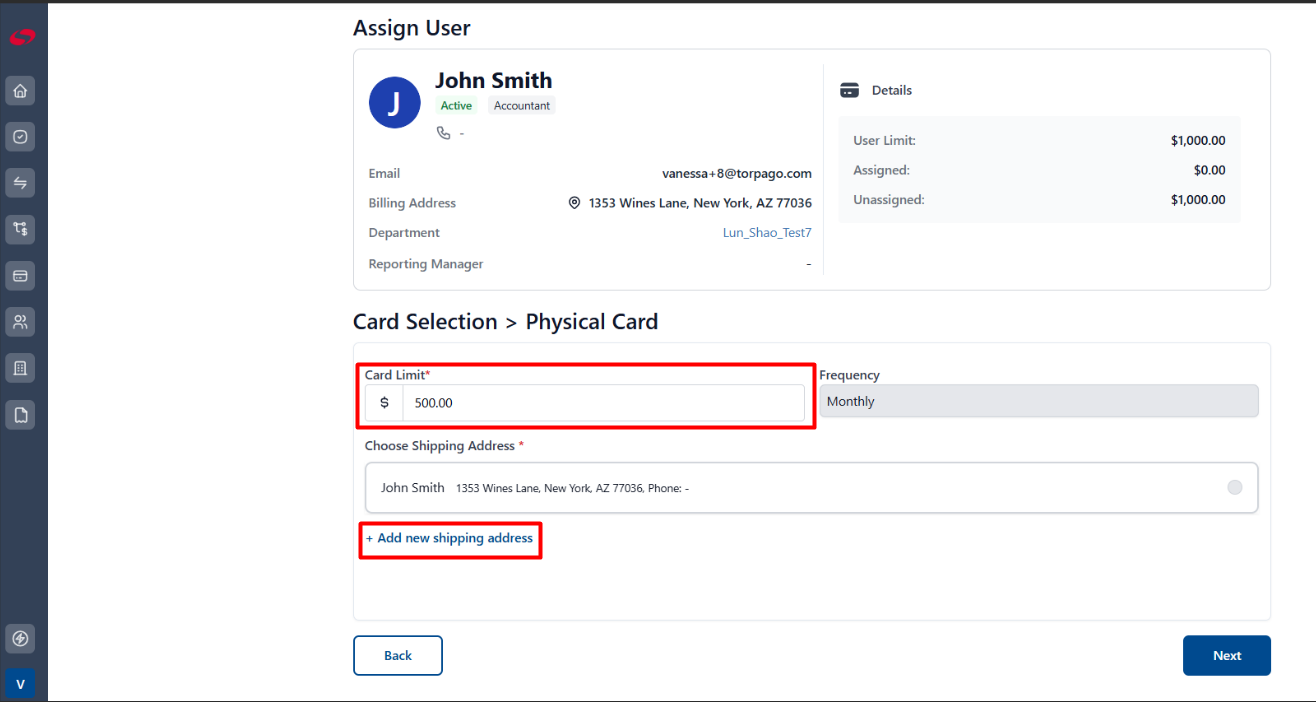The image size is (1316, 702).
Task: Click the John Smith avatar circle
Action: (394, 102)
